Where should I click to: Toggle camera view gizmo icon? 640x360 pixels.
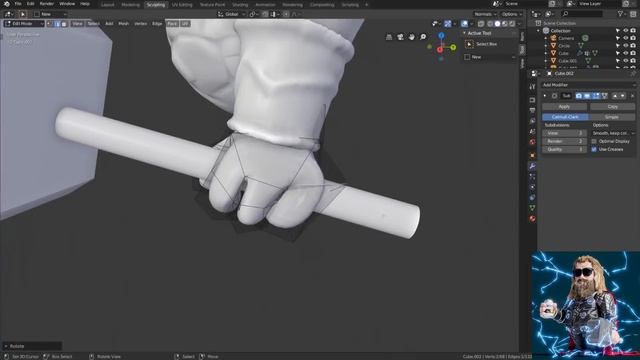(400, 37)
